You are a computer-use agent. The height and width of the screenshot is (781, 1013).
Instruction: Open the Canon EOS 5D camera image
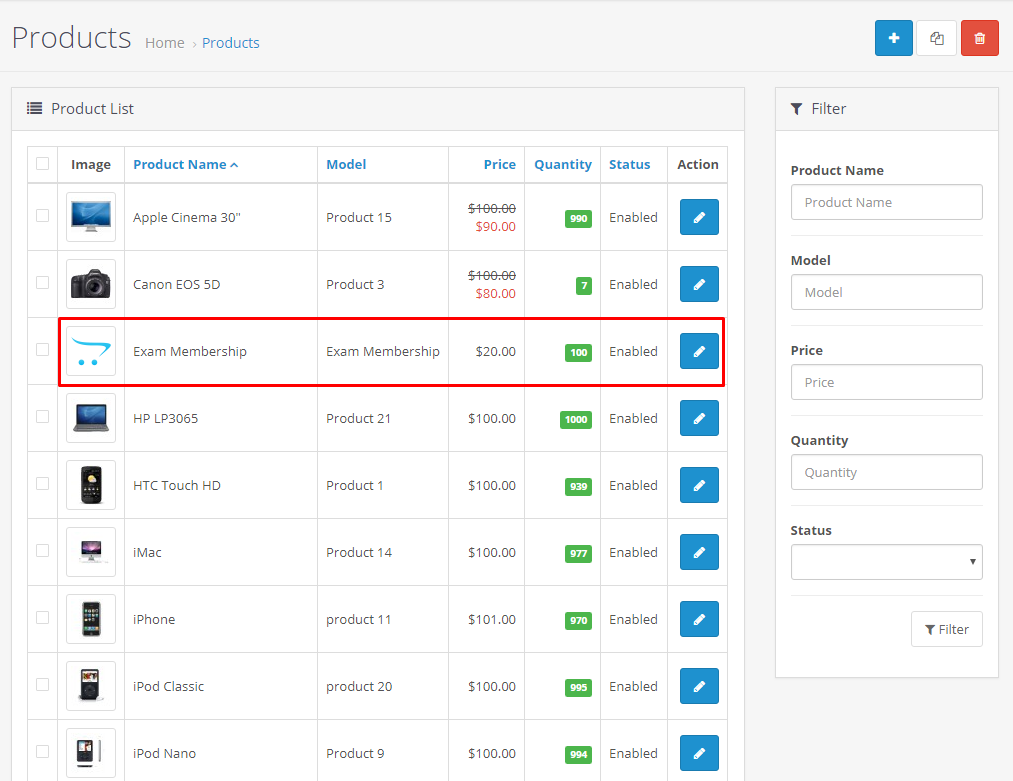pos(91,284)
